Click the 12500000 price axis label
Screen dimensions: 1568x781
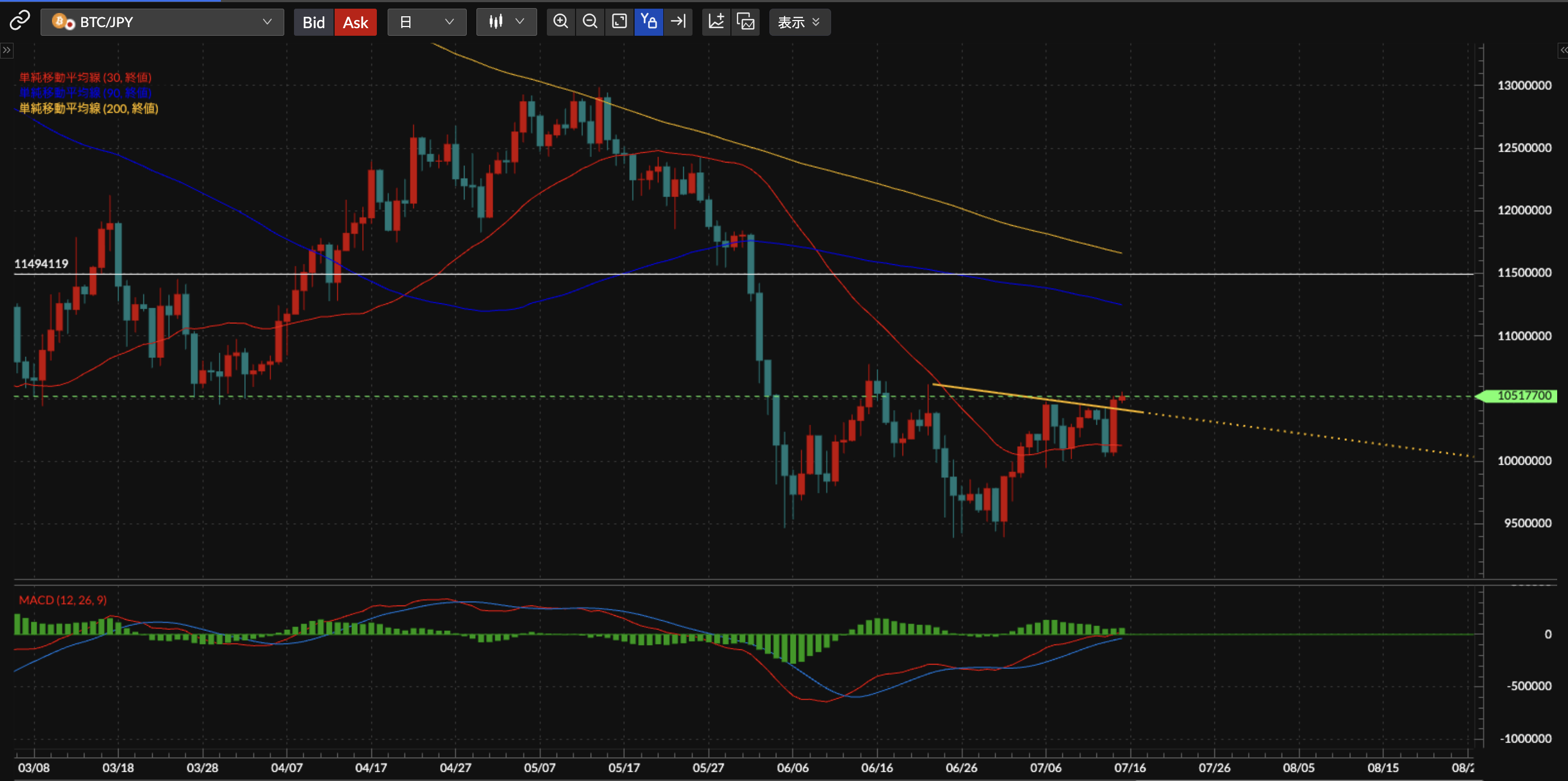(1524, 148)
